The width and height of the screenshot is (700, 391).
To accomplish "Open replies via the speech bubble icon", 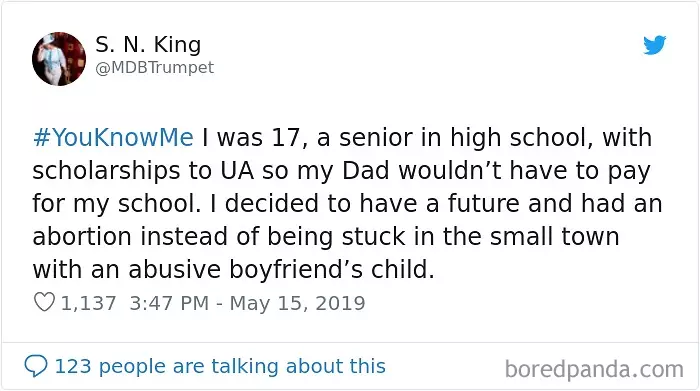I will [36, 366].
